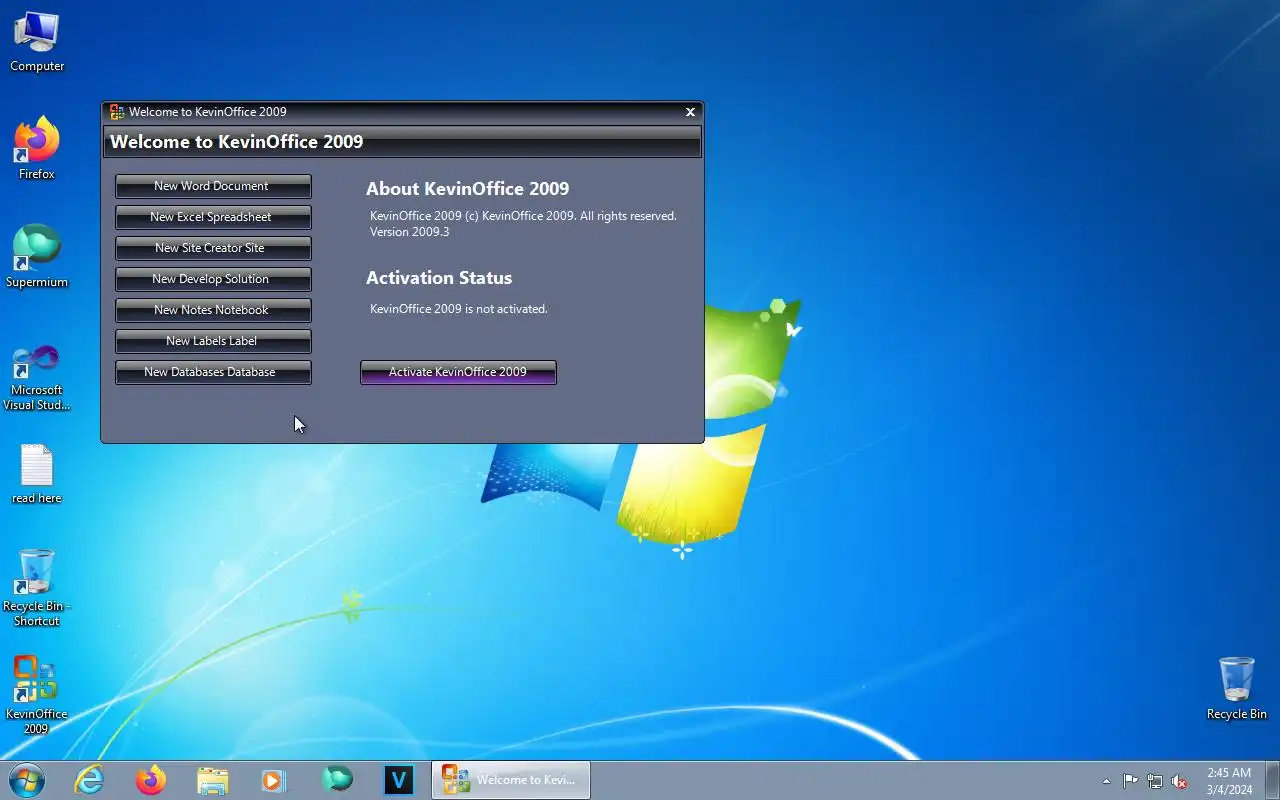This screenshot has width=1280, height=800.
Task: Select Supermium desktop shortcut
Action: tap(37, 257)
